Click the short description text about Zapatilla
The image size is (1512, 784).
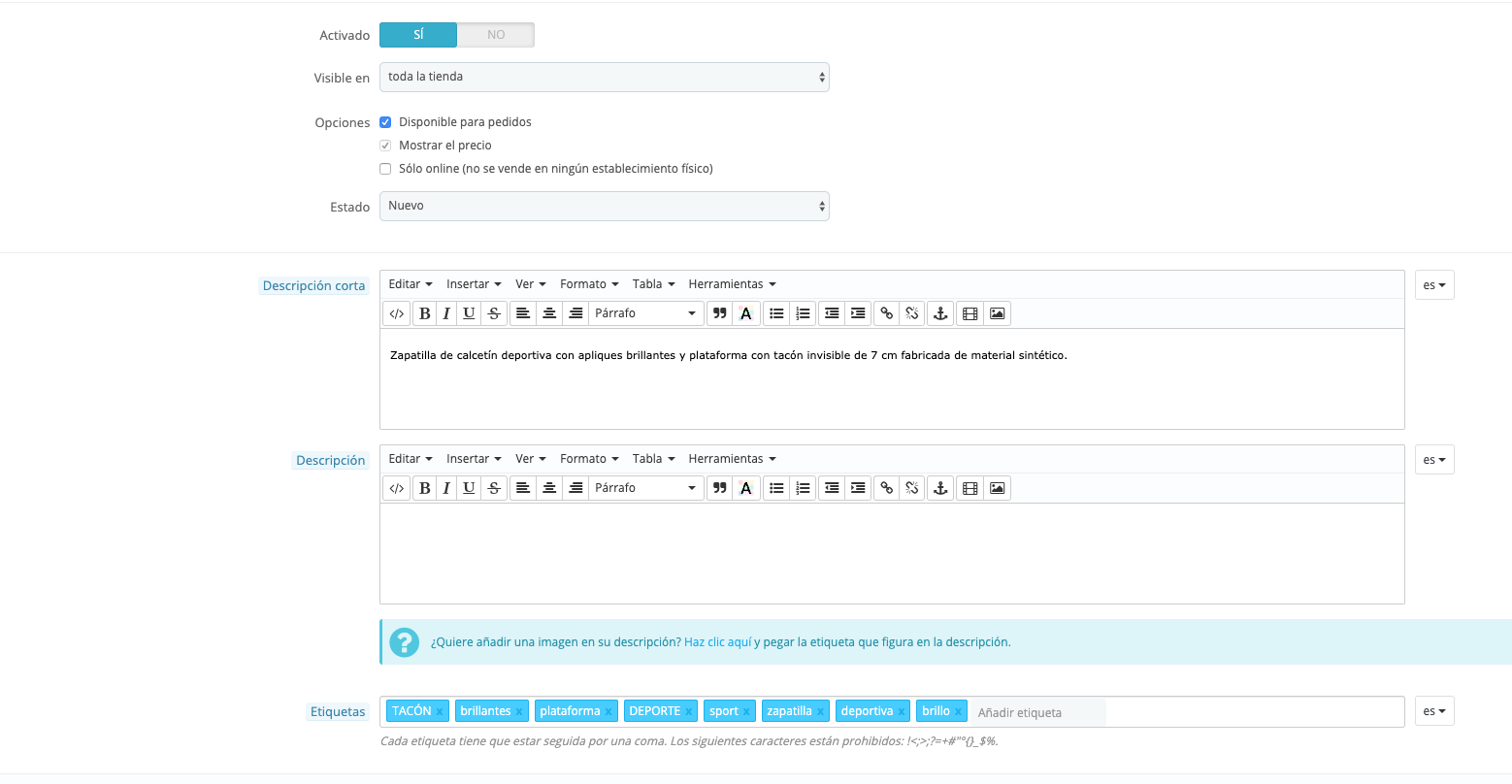[x=729, y=355]
